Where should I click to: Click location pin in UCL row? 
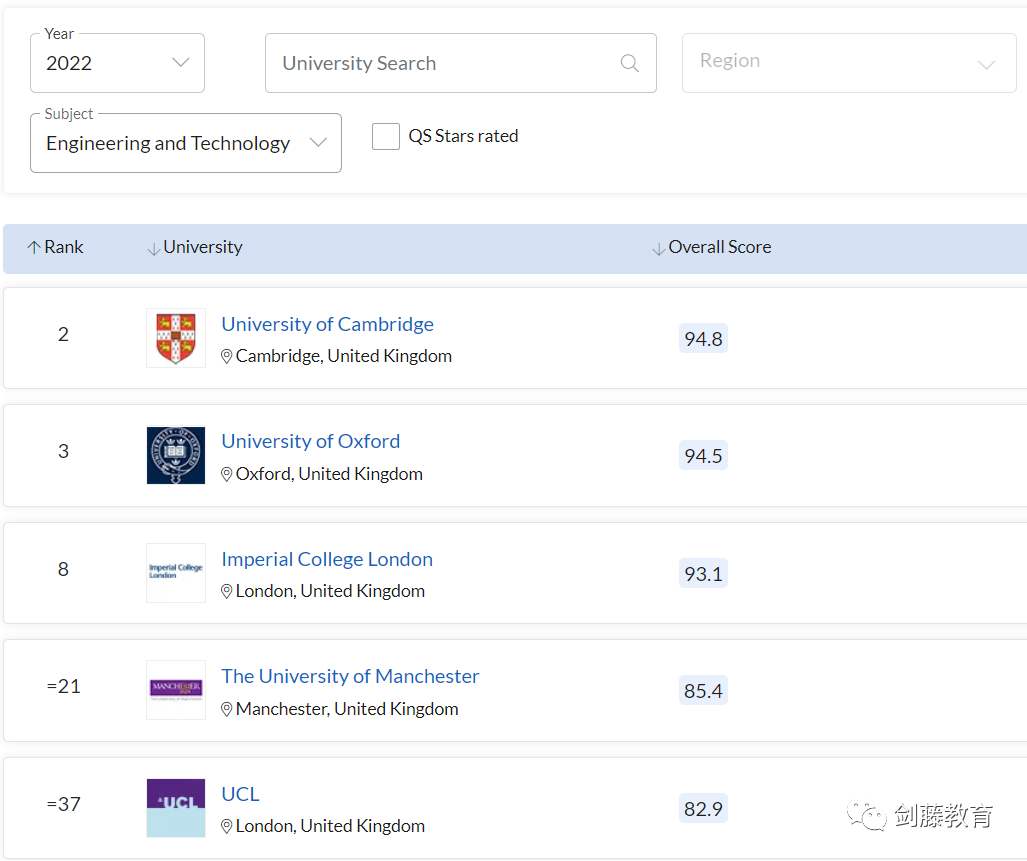(x=227, y=826)
